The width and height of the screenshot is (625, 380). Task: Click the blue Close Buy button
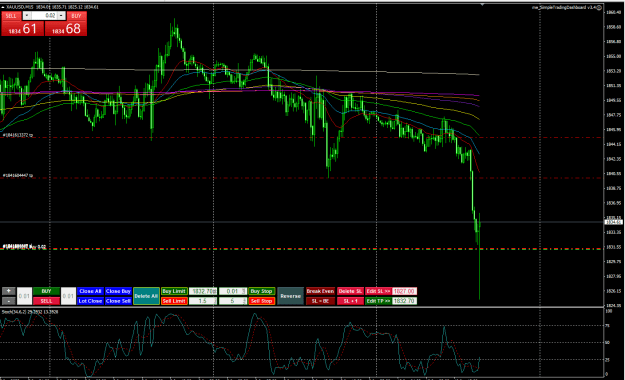tap(118, 291)
